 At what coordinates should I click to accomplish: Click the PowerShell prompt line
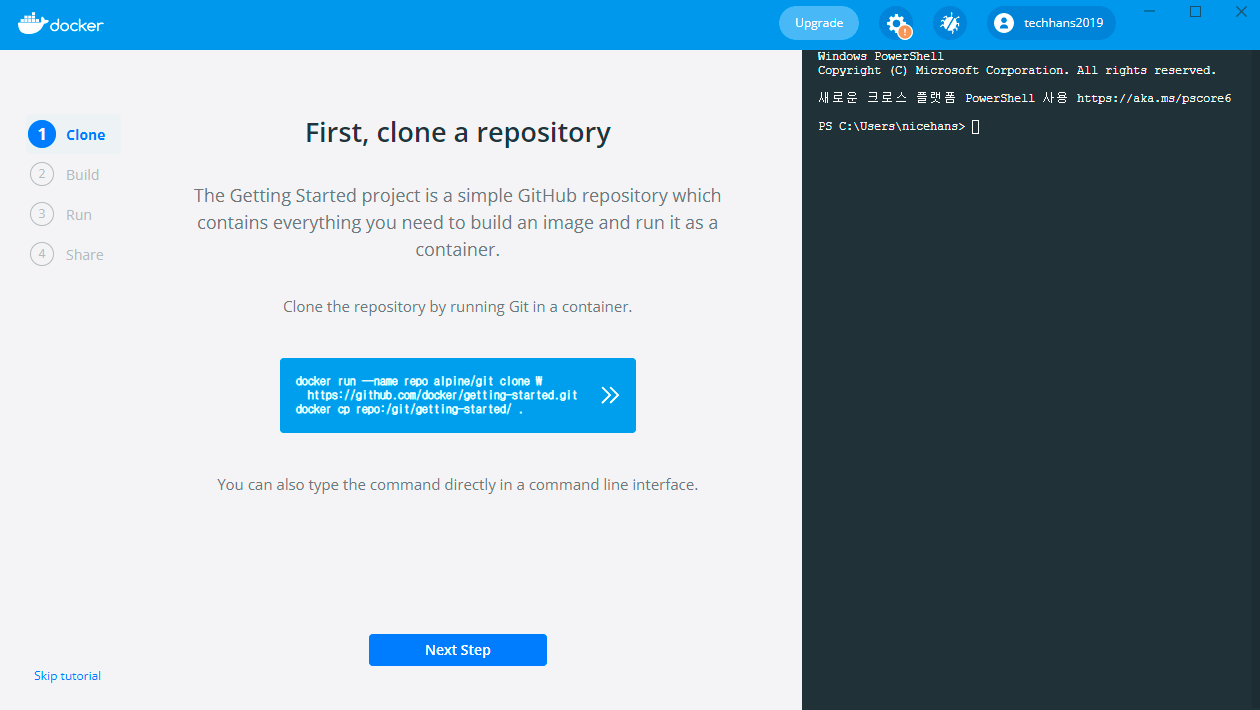898,127
